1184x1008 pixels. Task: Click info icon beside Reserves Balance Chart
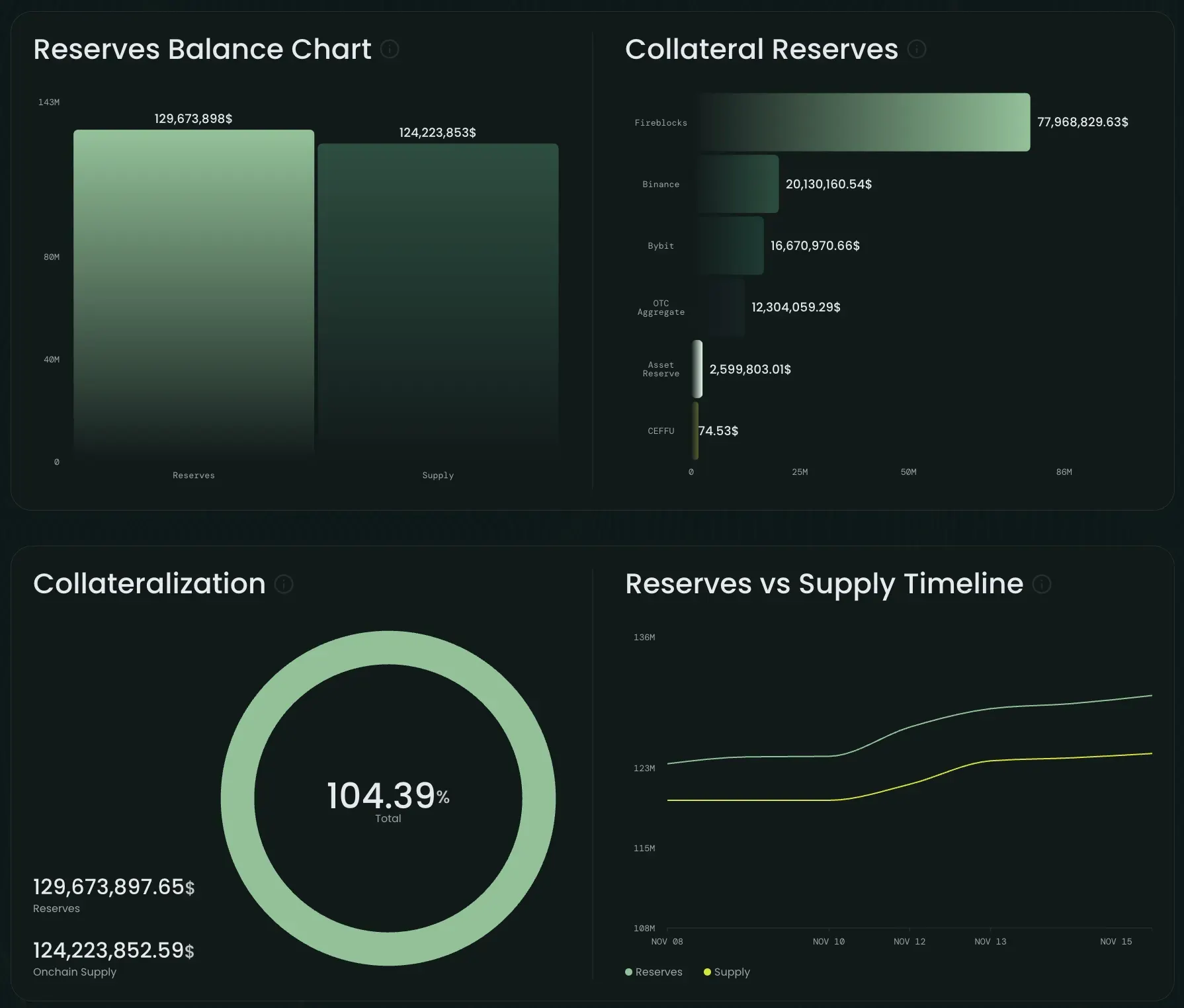[390, 49]
